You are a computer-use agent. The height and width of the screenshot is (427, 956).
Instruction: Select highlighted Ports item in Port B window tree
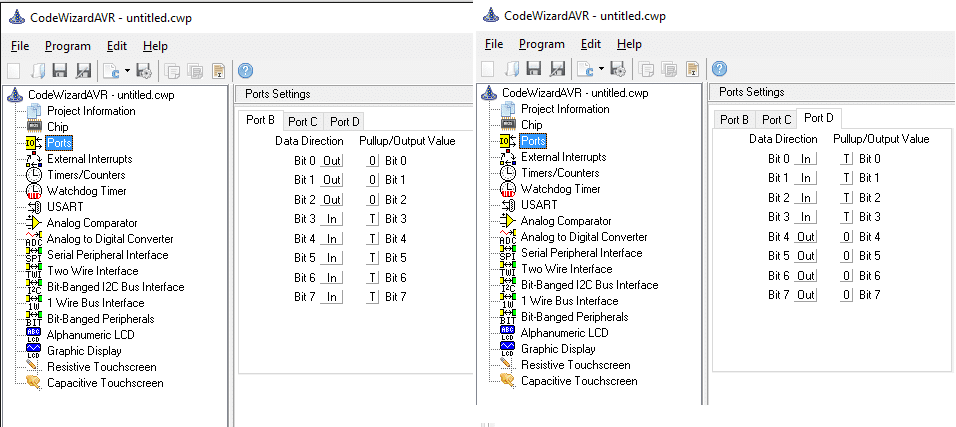tap(59, 143)
